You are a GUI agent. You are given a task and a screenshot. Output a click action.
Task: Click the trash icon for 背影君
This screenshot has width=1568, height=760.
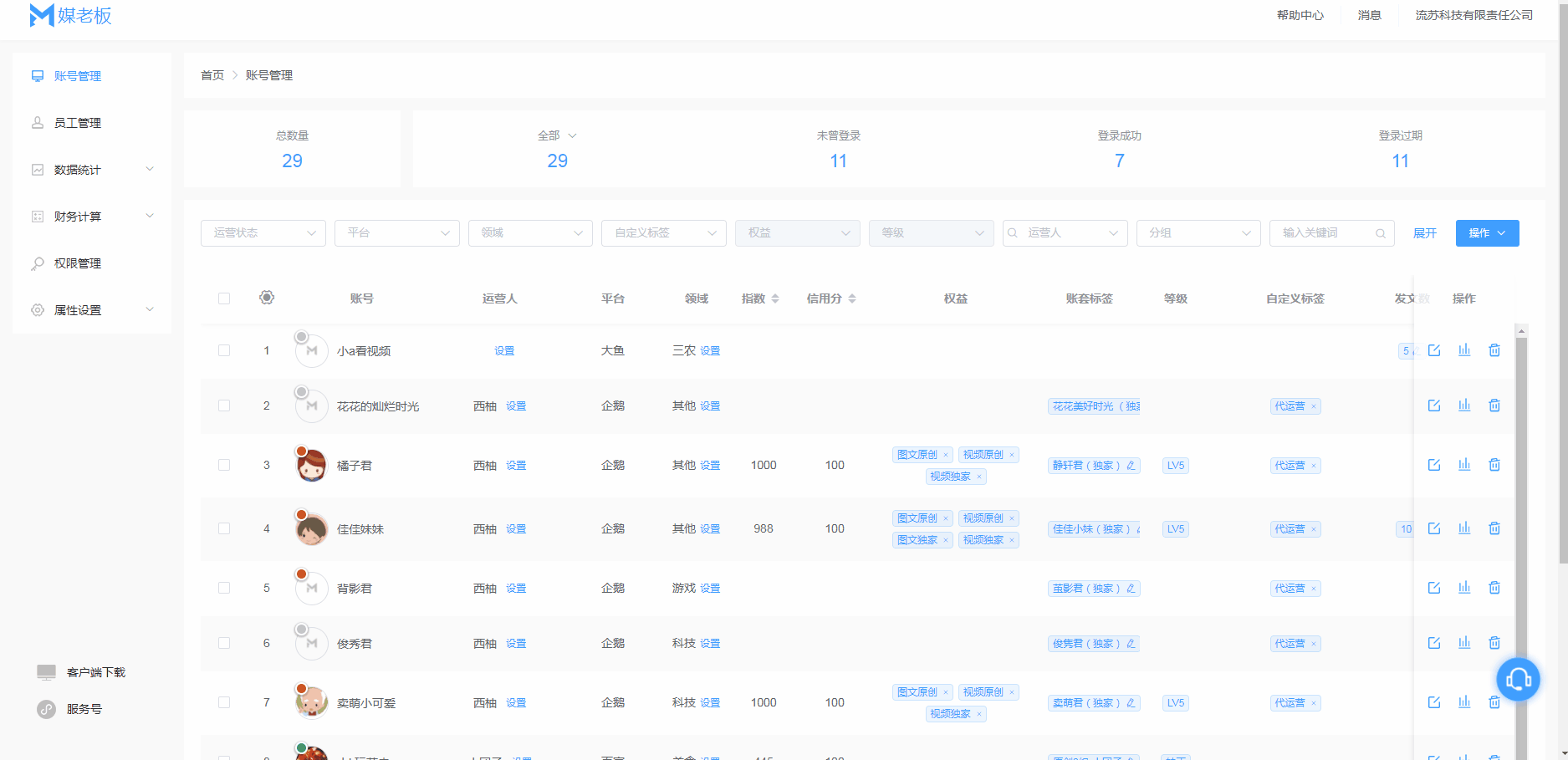[1494, 588]
